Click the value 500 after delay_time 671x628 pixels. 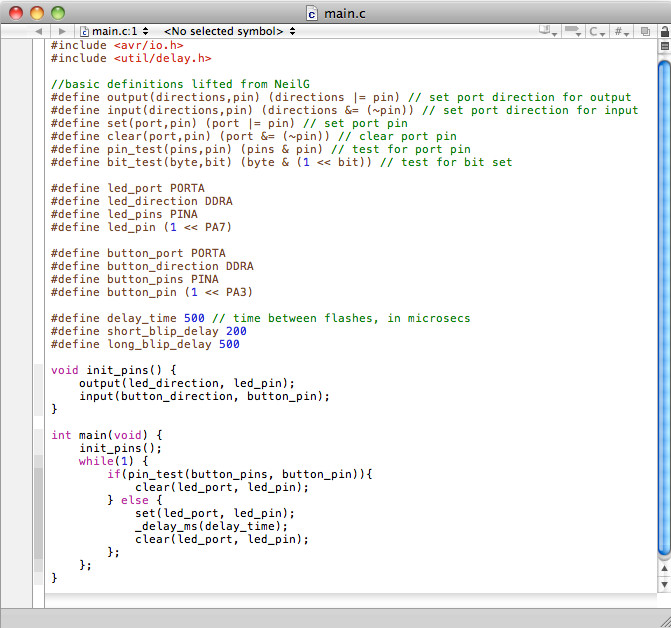click(x=194, y=318)
